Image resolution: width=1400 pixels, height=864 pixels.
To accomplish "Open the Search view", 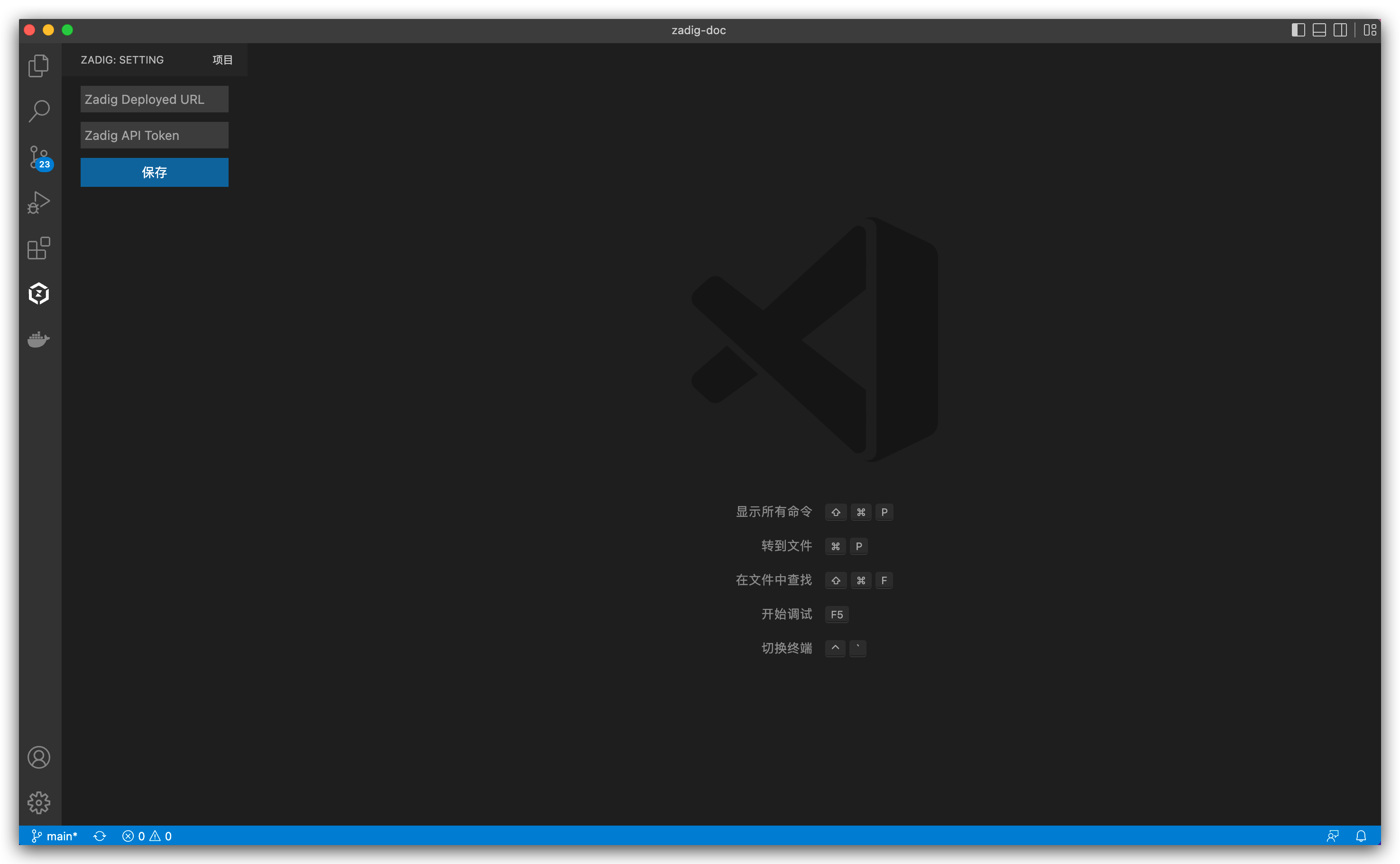I will click(38, 110).
